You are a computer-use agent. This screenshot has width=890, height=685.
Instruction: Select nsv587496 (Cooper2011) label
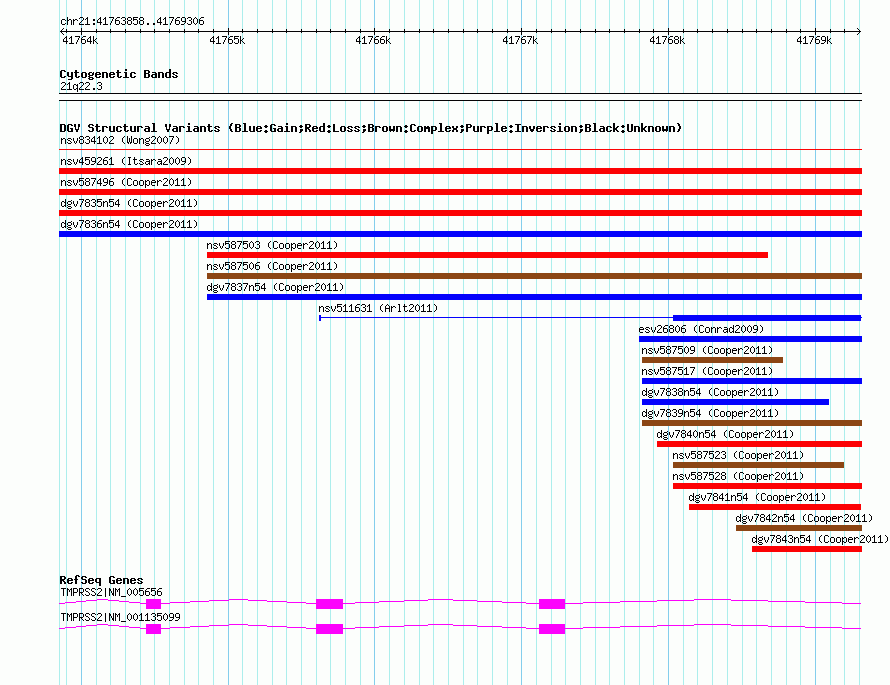(126, 182)
